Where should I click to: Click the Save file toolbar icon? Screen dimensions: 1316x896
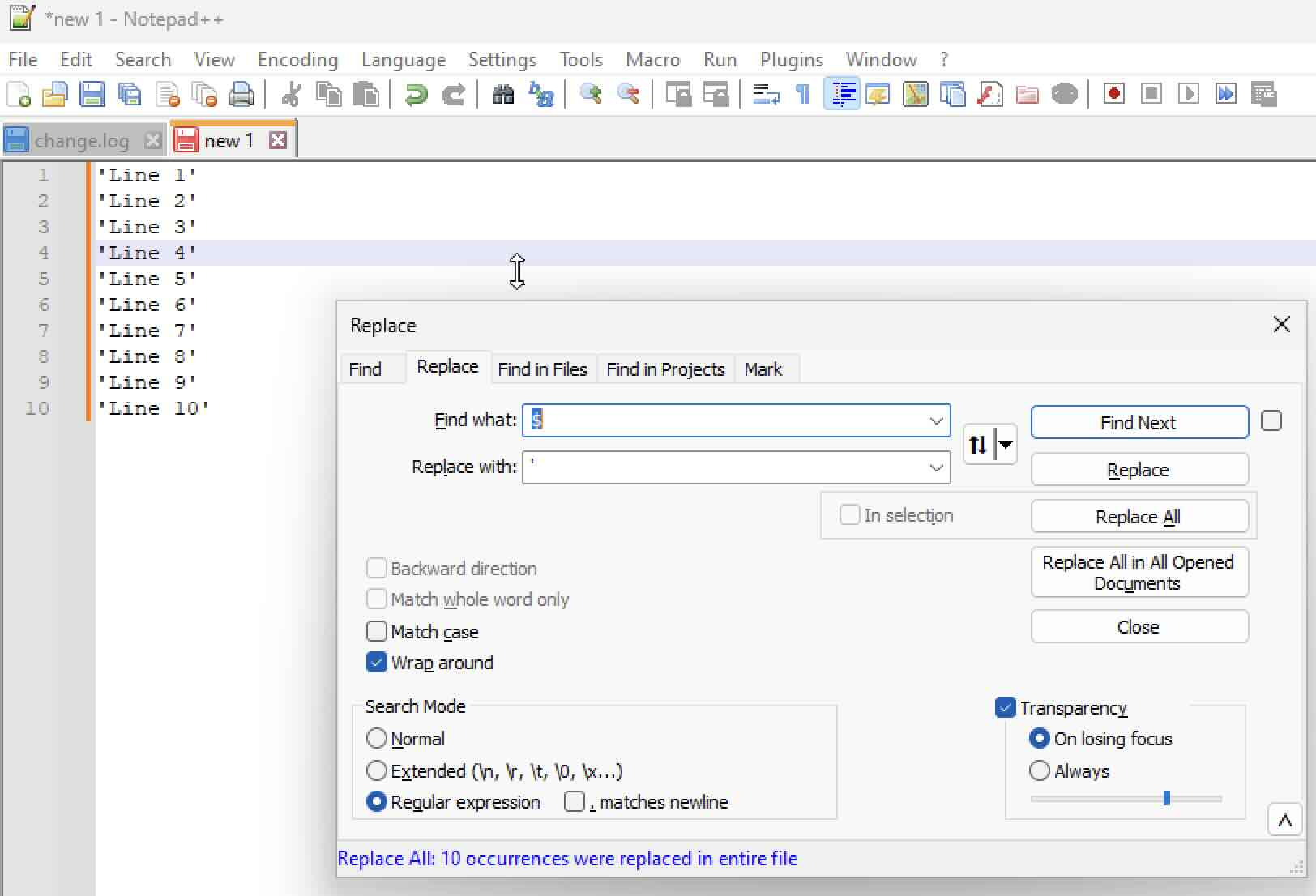coord(92,95)
